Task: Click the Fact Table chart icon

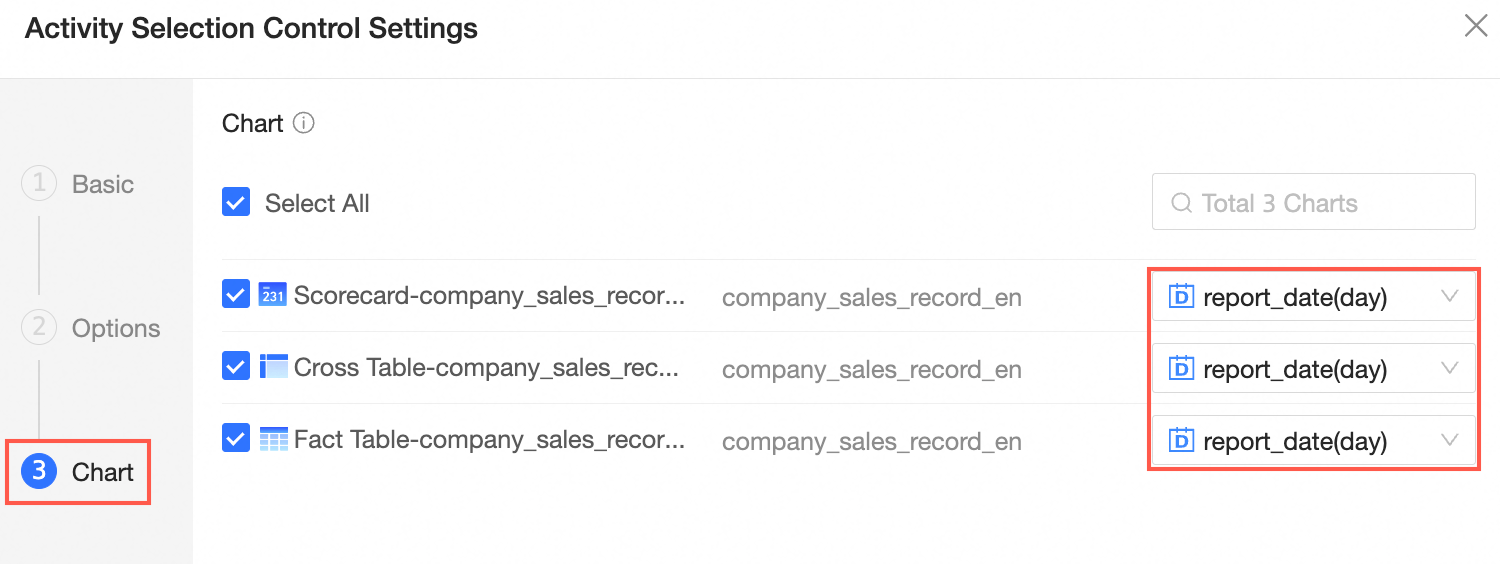Action: click(x=272, y=439)
